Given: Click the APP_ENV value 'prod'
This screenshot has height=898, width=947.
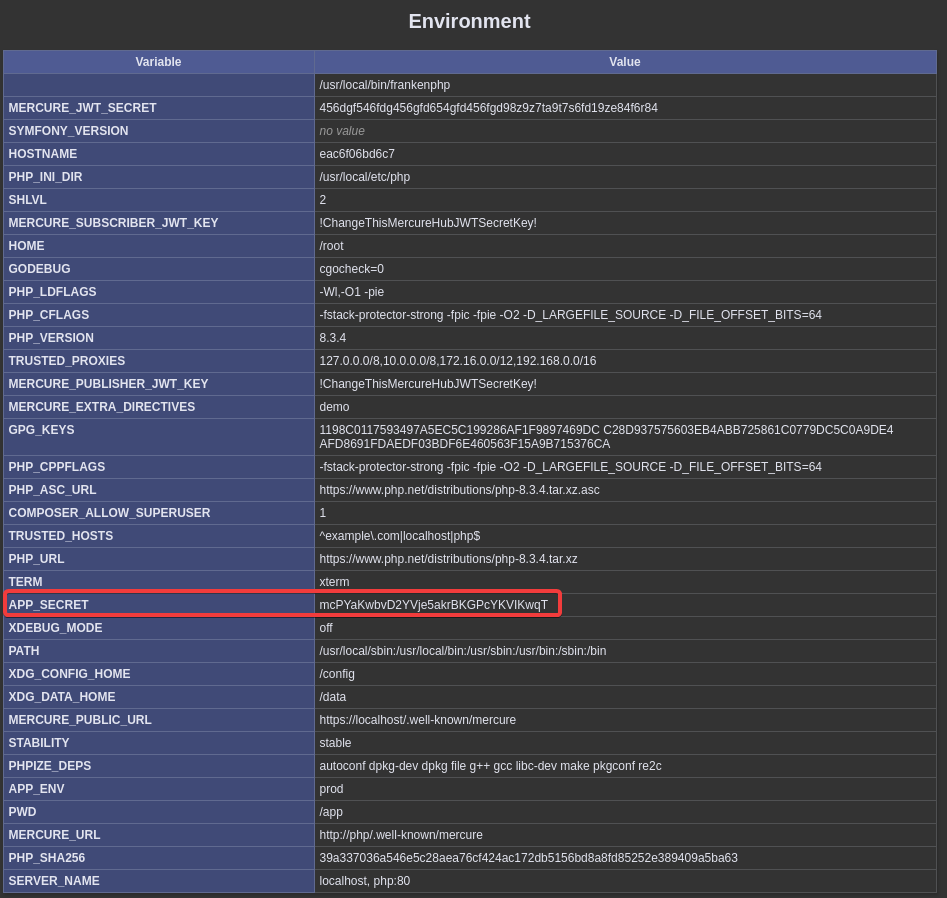Looking at the screenshot, I should pyautogui.click(x=331, y=789).
